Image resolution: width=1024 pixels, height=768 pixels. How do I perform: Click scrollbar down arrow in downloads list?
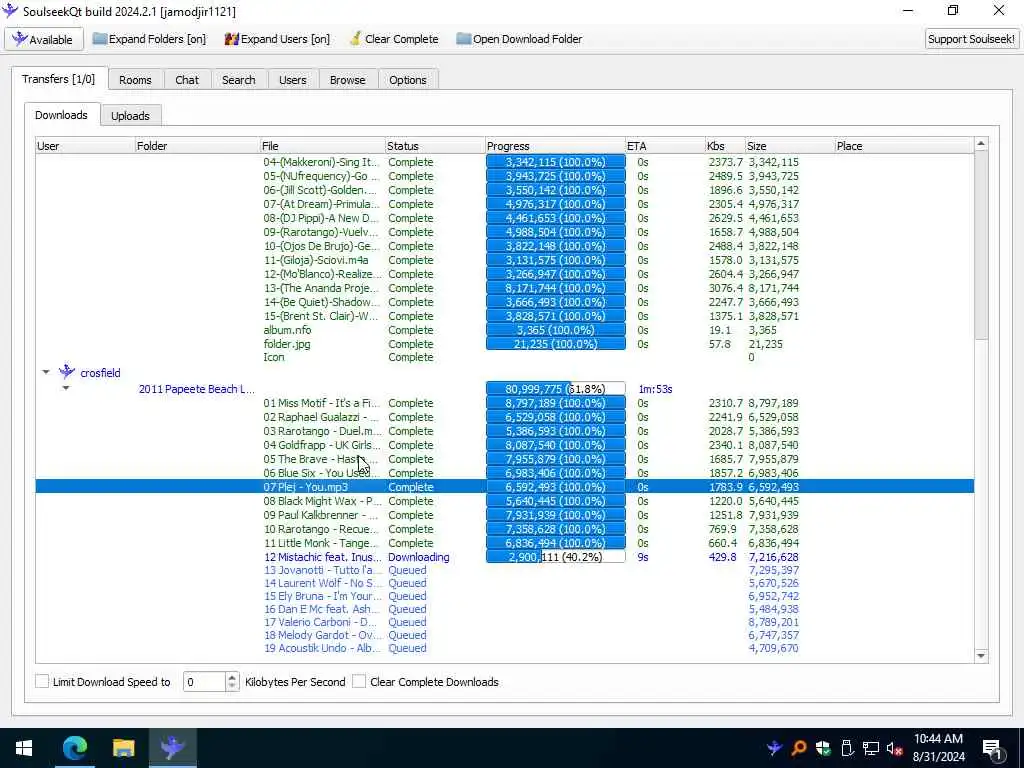coord(981,656)
